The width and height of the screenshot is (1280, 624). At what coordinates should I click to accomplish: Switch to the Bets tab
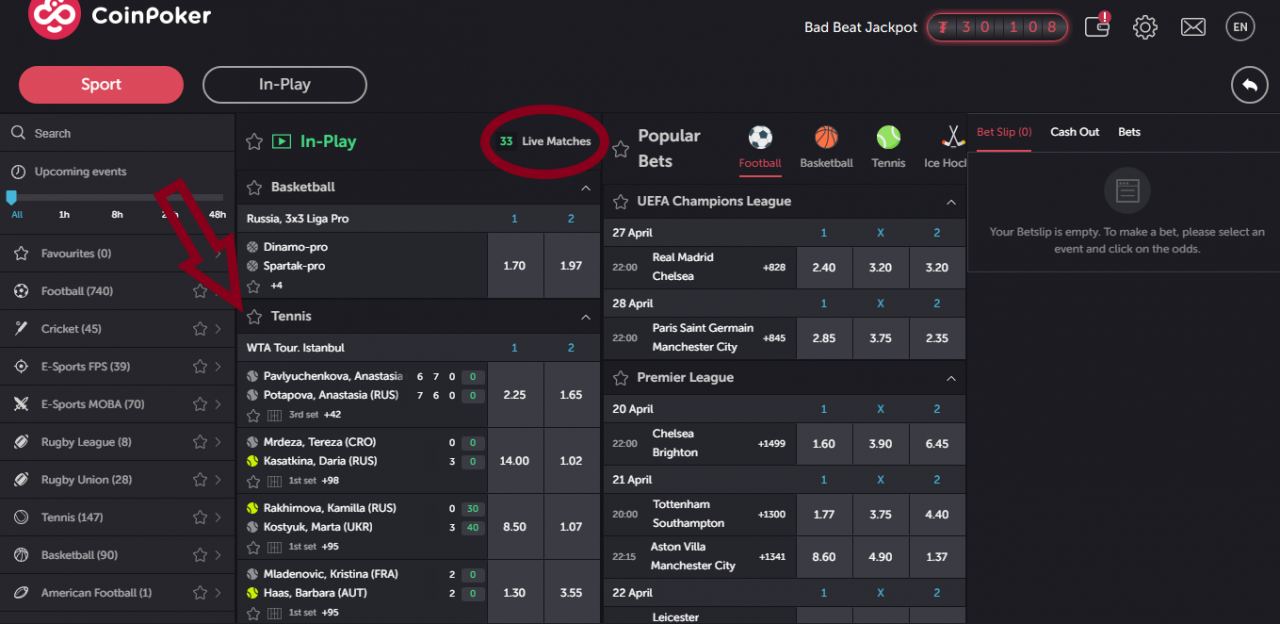[x=1129, y=132]
